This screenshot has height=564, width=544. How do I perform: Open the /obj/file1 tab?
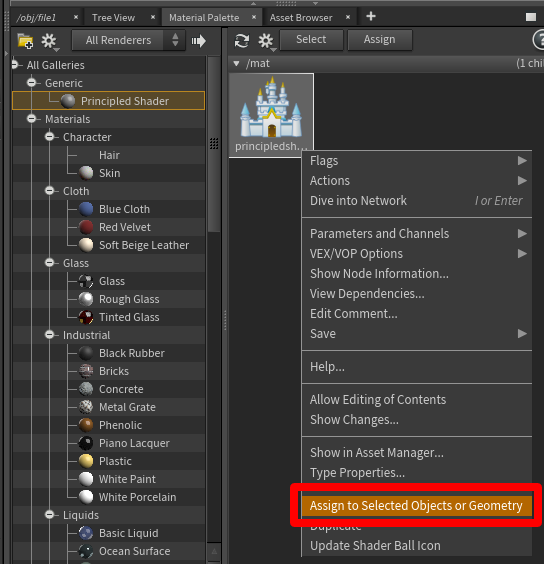36,18
